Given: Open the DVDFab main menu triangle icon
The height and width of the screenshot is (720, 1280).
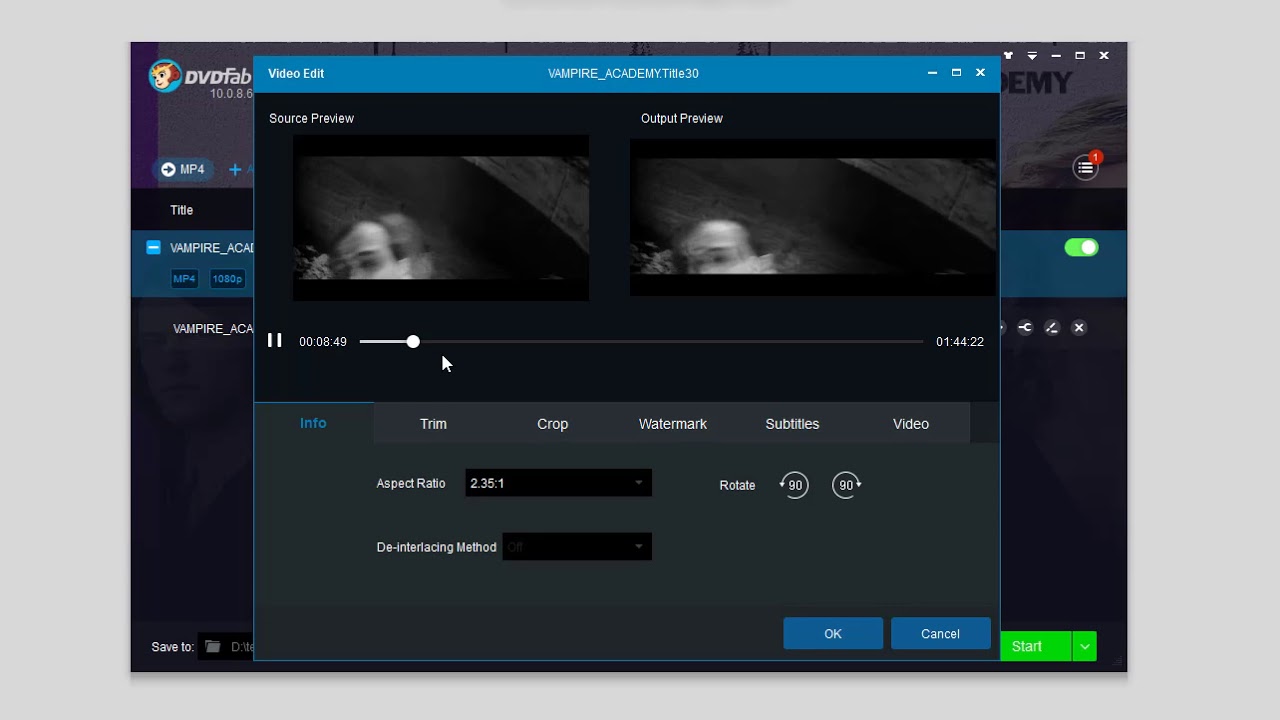Looking at the screenshot, I should (1032, 56).
